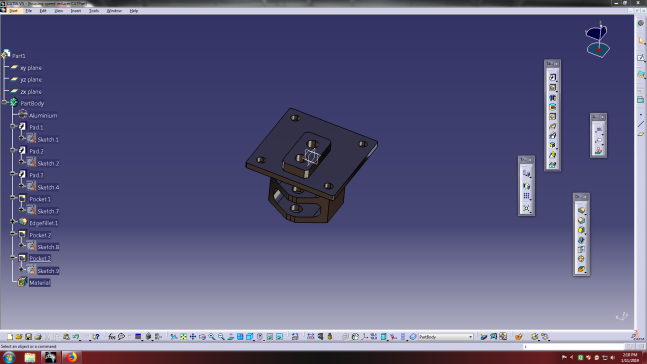Select Sketch.7 in the specification tree
The image size is (647, 364).
coord(48,211)
